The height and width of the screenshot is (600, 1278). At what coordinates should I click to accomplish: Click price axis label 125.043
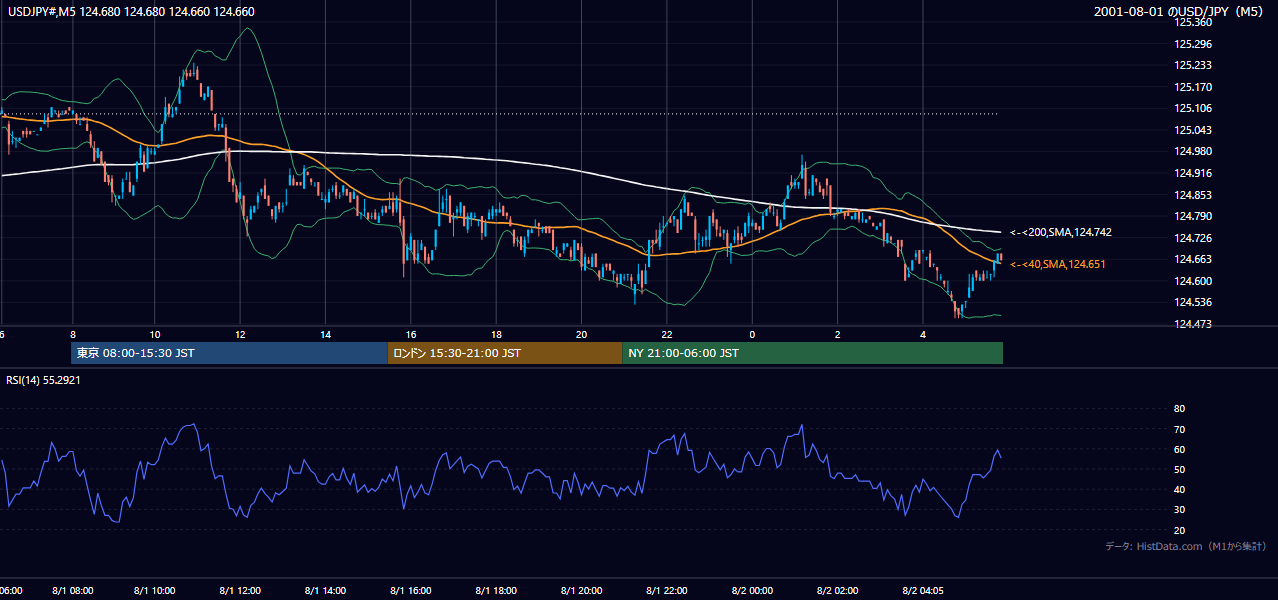click(x=1194, y=130)
